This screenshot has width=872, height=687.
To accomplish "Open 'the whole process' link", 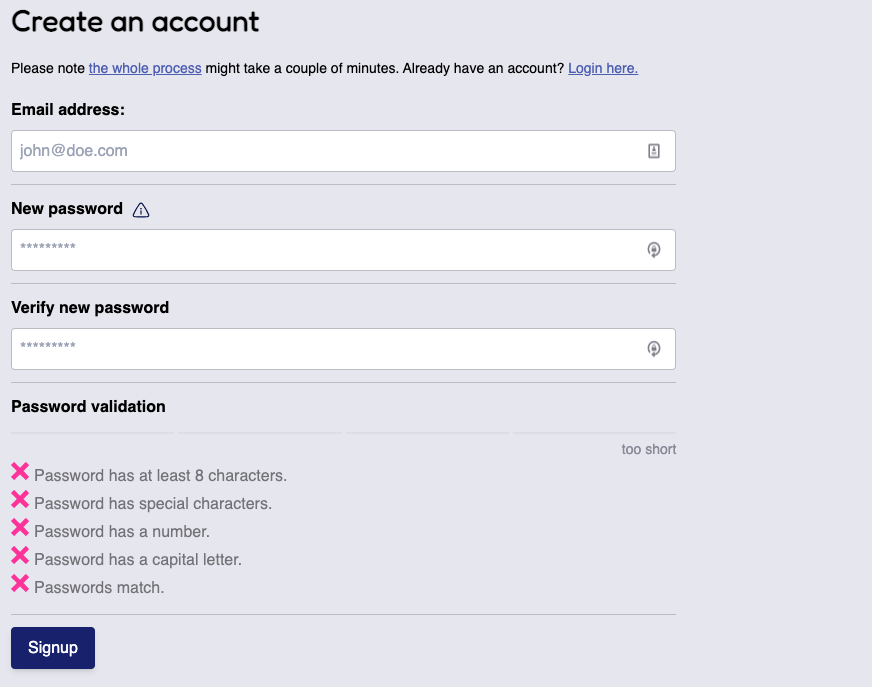I will (144, 68).
